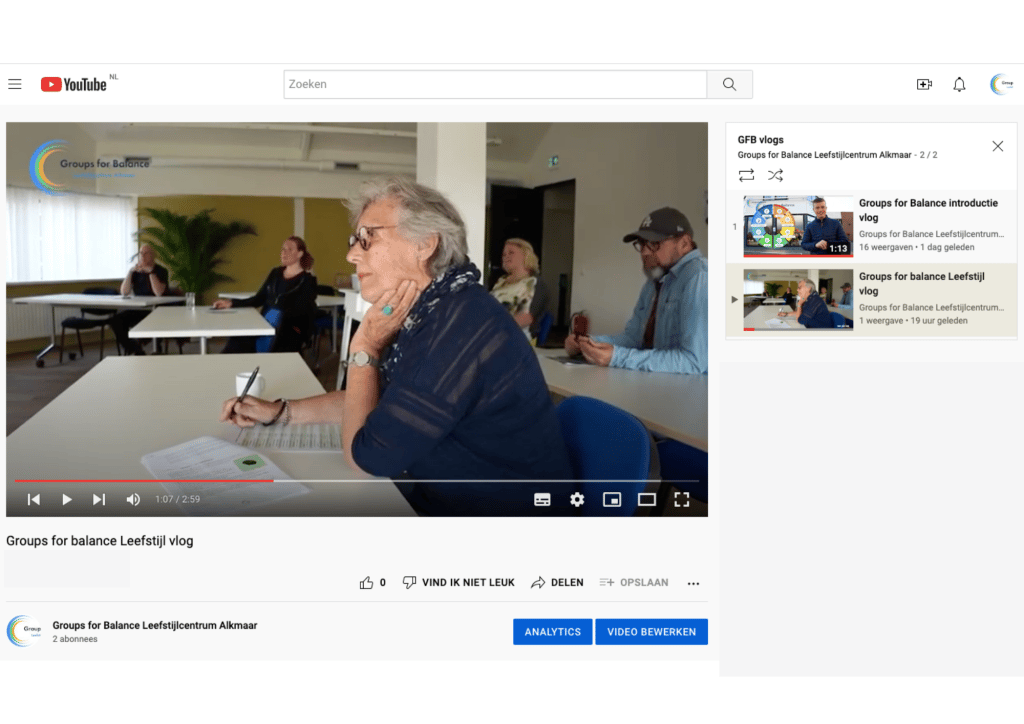Image resolution: width=1024 pixels, height=724 pixels.
Task: Toggle subtitles on the video player
Action: 542,499
